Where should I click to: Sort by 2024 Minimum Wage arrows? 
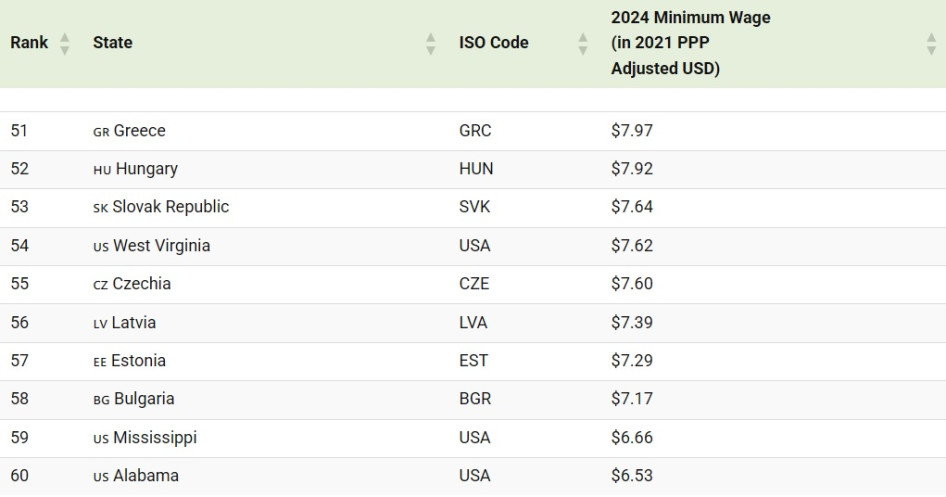point(931,44)
